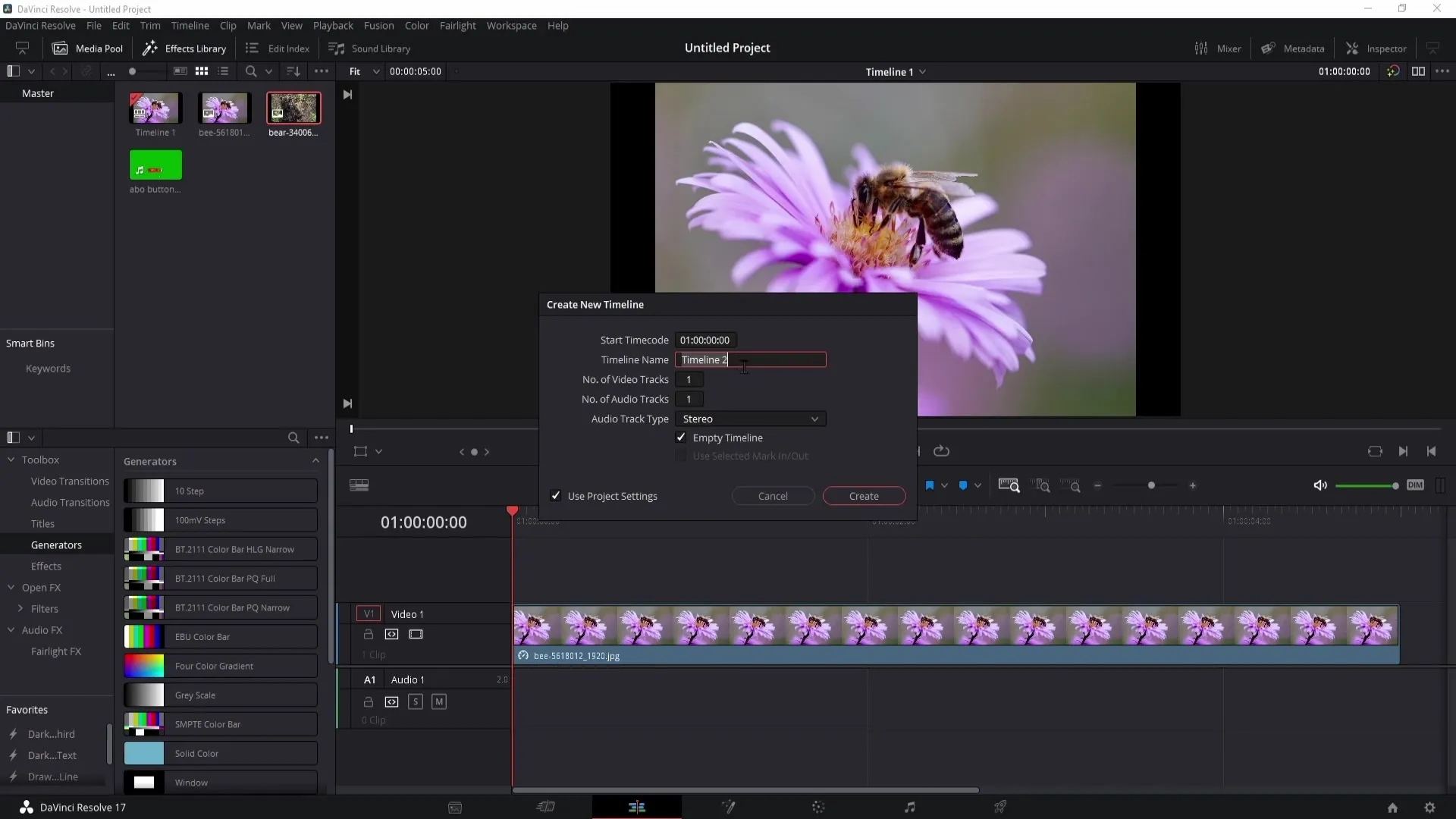Click the Cancel button to dismiss dialog
Image resolution: width=1456 pixels, height=819 pixels.
click(x=772, y=495)
